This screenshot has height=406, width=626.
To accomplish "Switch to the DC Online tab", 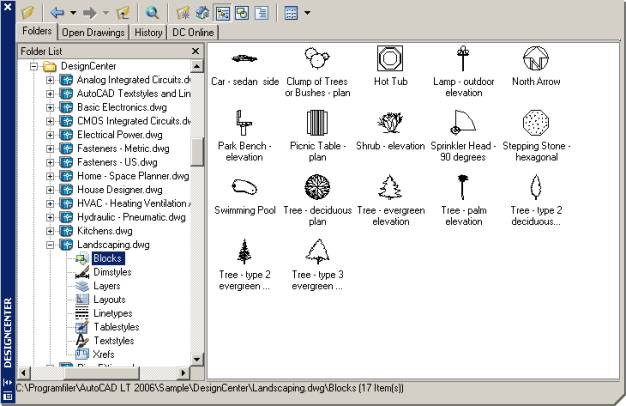I will [193, 33].
